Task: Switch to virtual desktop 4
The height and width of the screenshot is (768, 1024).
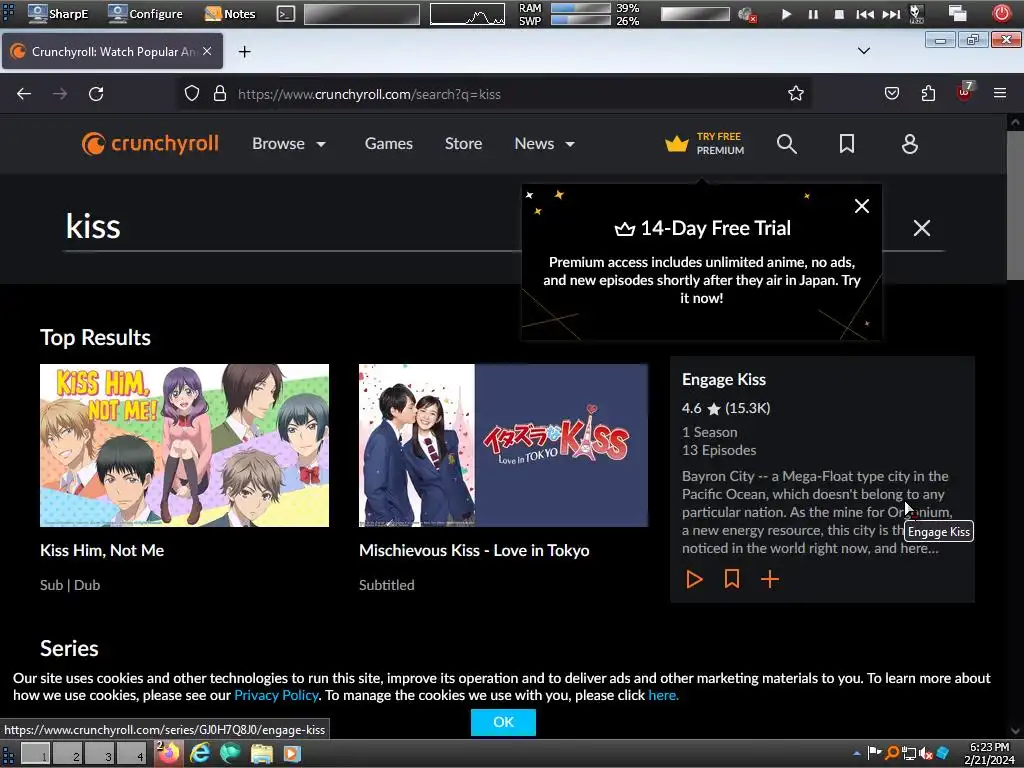Action: coord(132,754)
